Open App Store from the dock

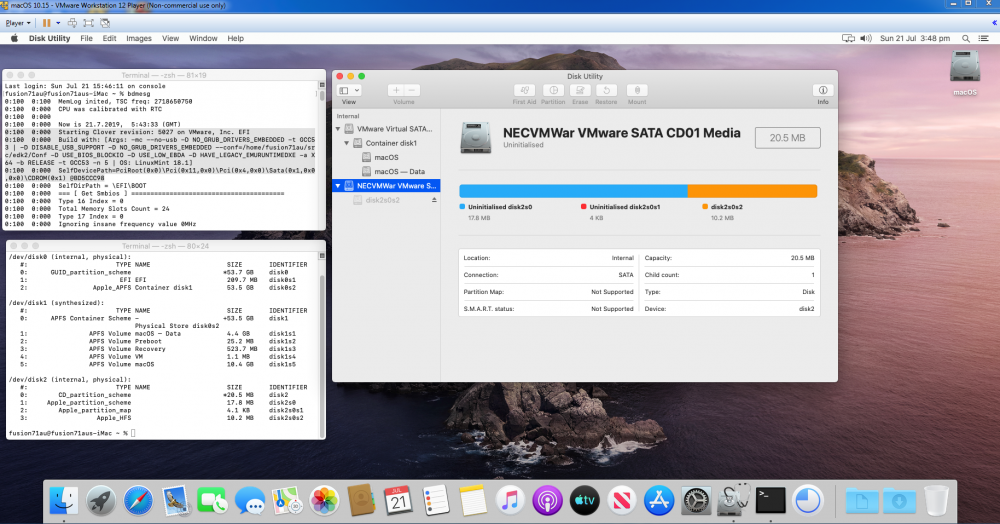click(x=659, y=501)
